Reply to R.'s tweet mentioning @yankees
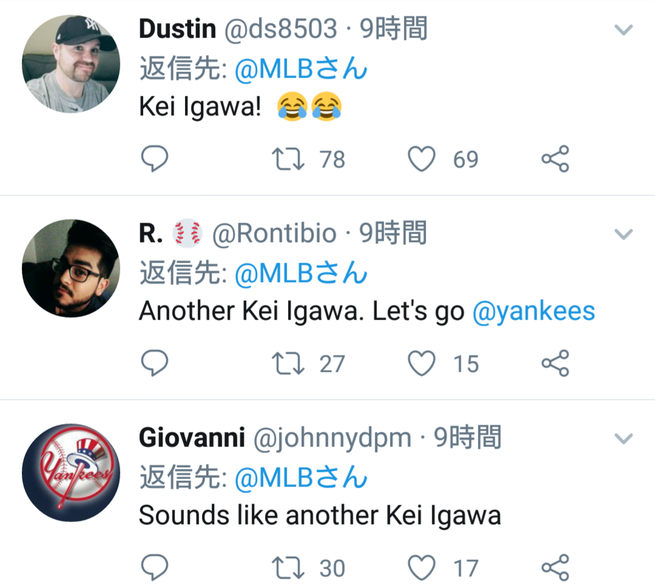Viewport: 655px width, 587px height. tap(154, 363)
